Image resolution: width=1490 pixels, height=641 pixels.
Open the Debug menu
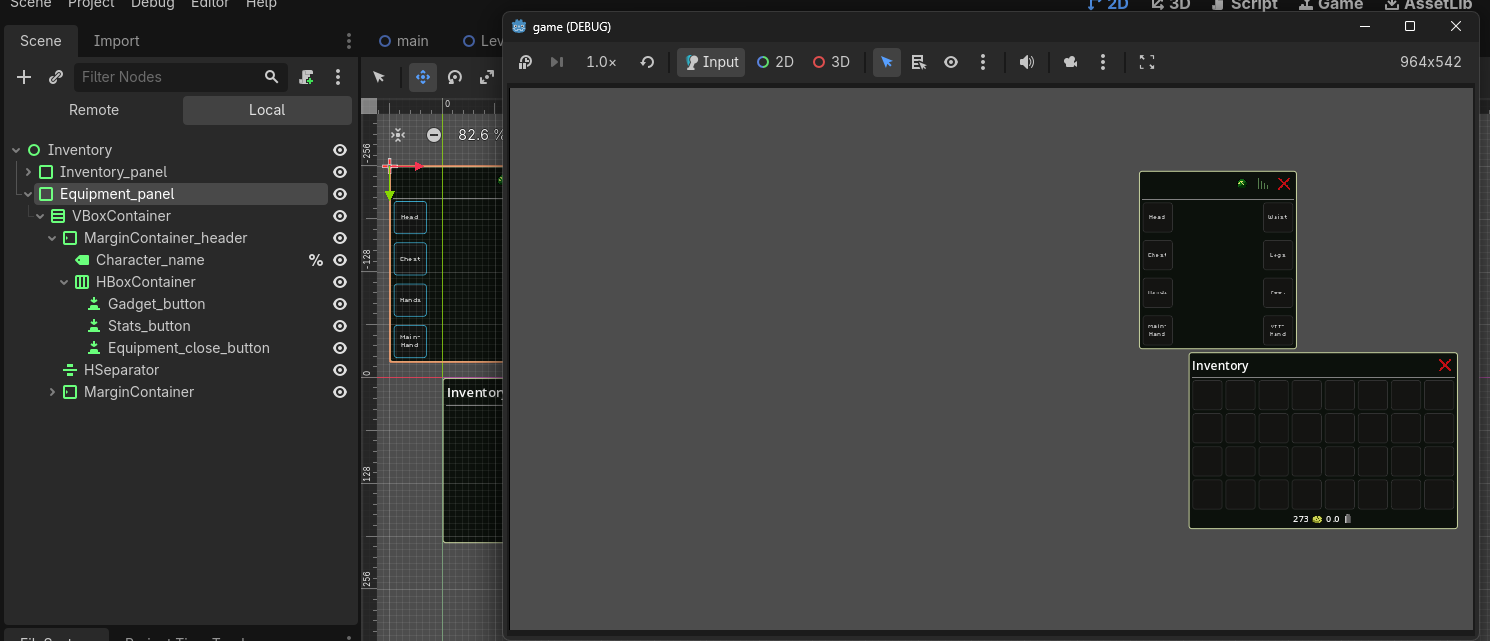(153, 4)
